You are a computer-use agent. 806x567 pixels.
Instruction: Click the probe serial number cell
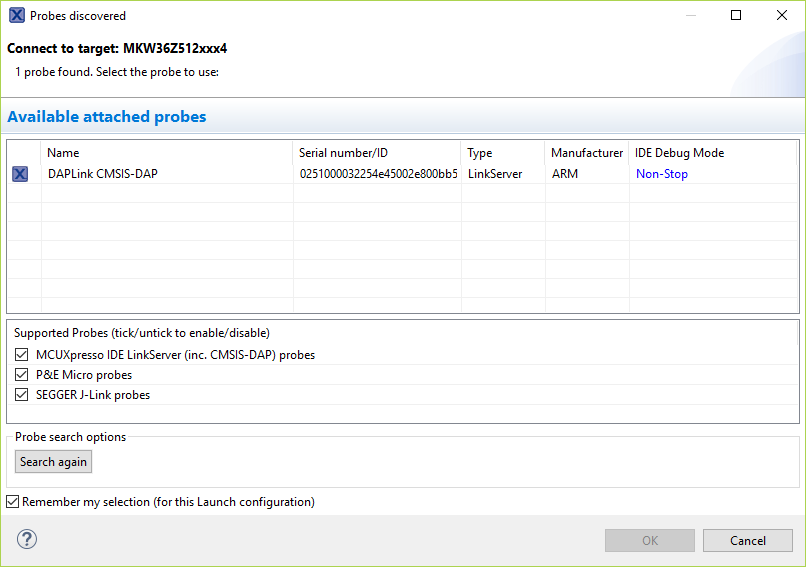pyautogui.click(x=378, y=174)
